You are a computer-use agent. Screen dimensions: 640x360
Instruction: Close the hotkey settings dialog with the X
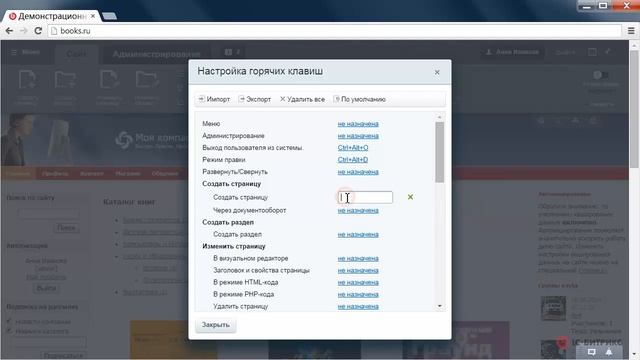[437, 72]
